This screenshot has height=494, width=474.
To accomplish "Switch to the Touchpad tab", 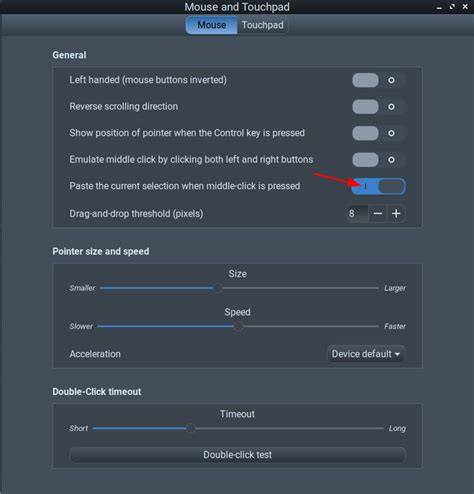I will (x=263, y=25).
